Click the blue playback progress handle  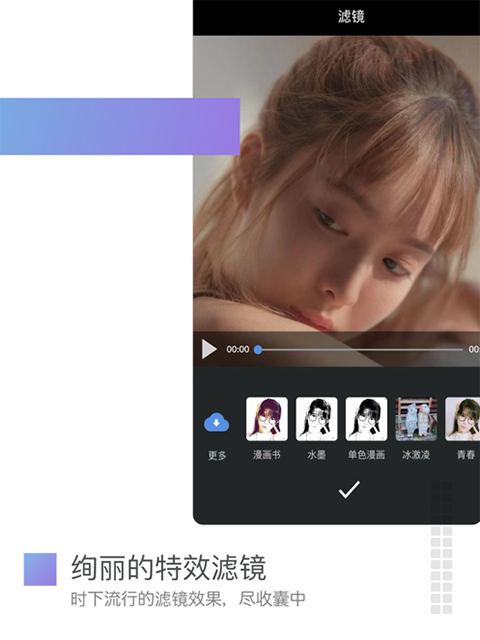click(x=258, y=349)
